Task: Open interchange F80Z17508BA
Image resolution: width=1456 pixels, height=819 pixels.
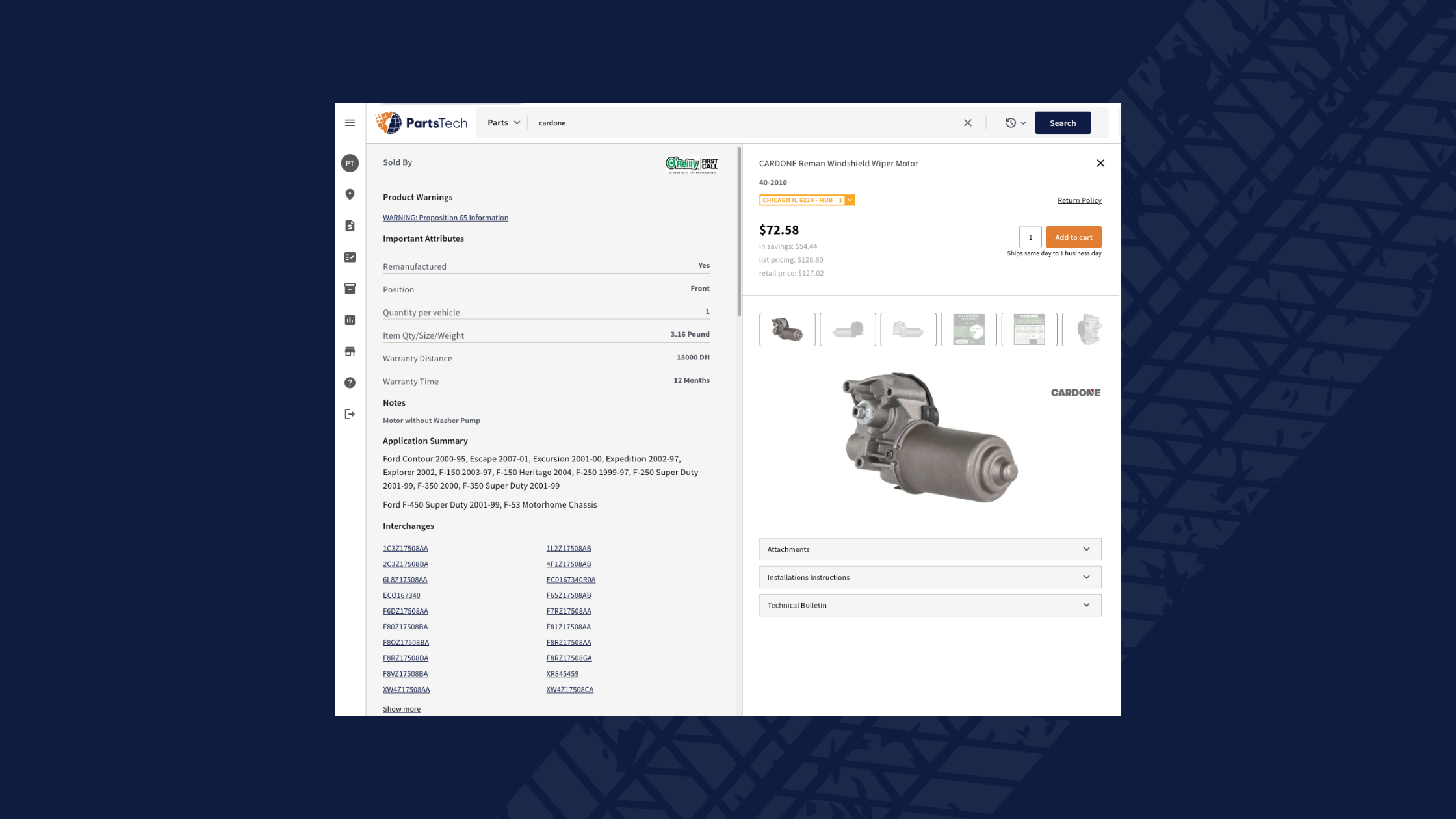Action: pos(405,627)
